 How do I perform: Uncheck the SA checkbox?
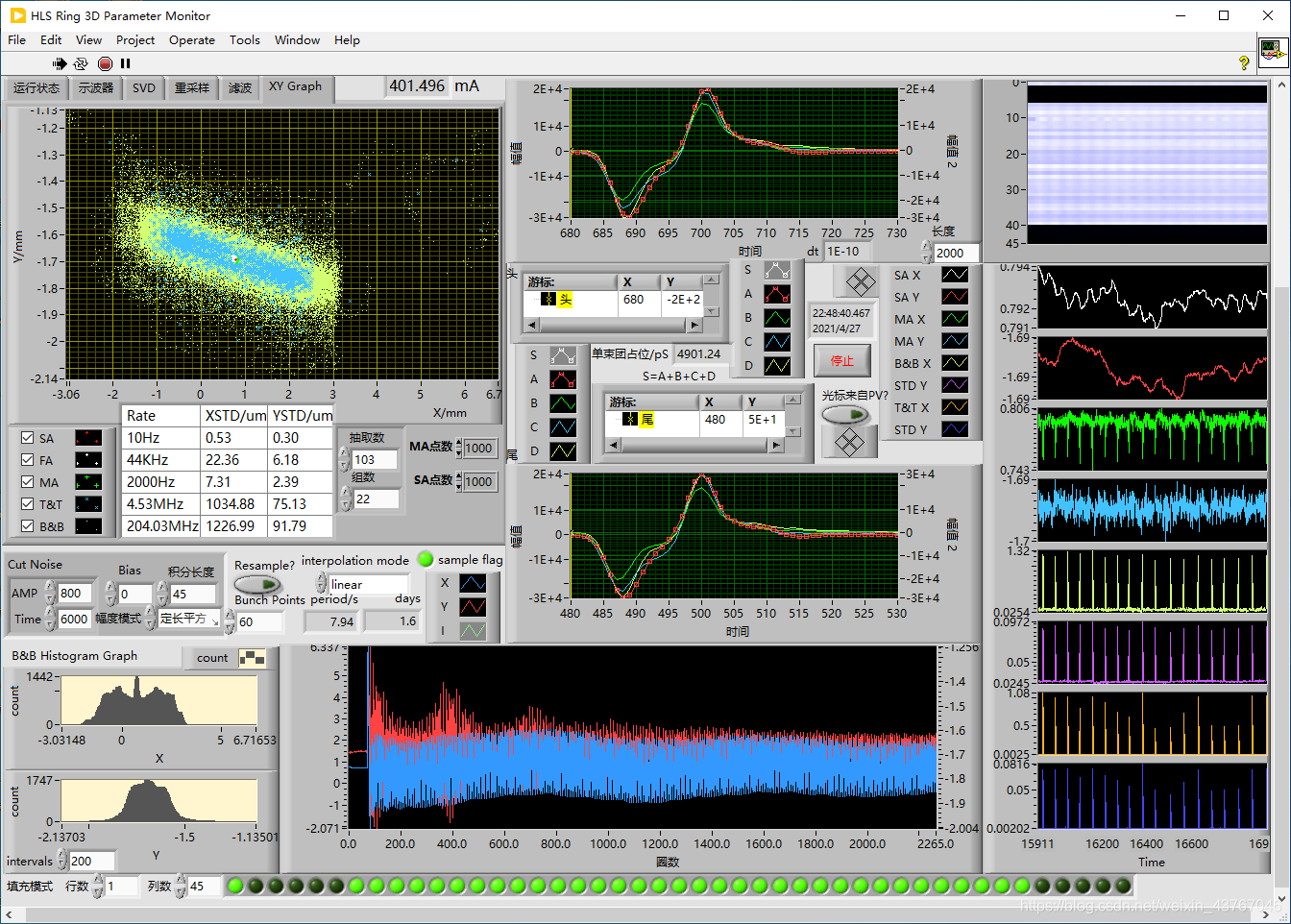(x=28, y=438)
